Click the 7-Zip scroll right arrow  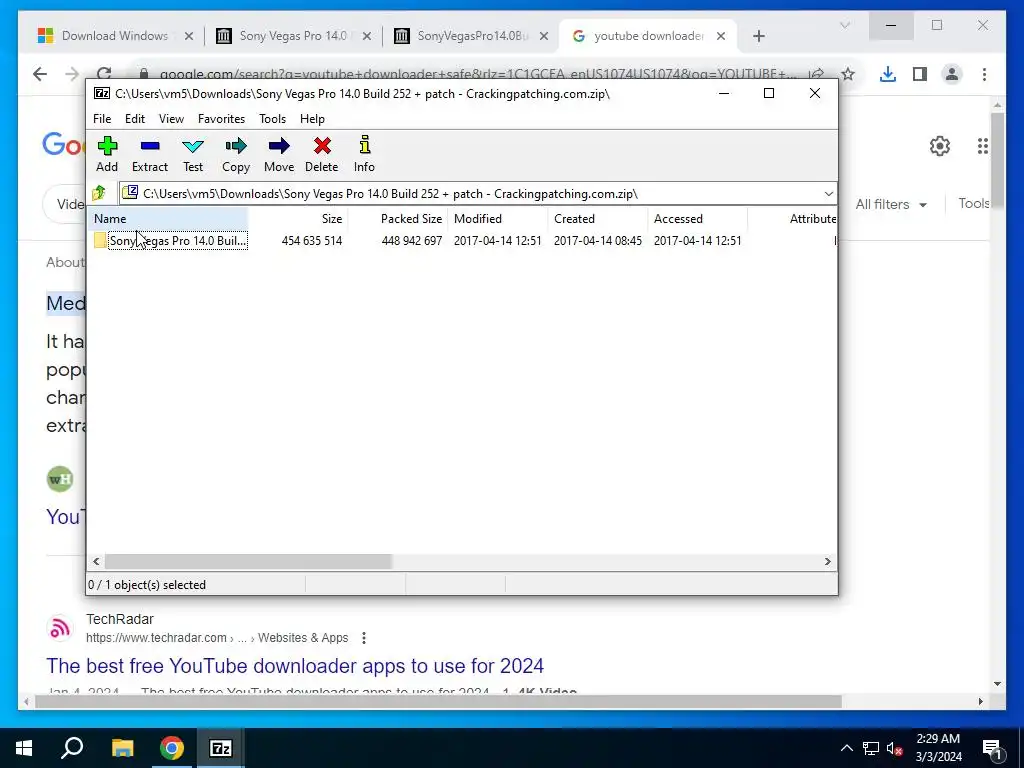pyautogui.click(x=827, y=562)
